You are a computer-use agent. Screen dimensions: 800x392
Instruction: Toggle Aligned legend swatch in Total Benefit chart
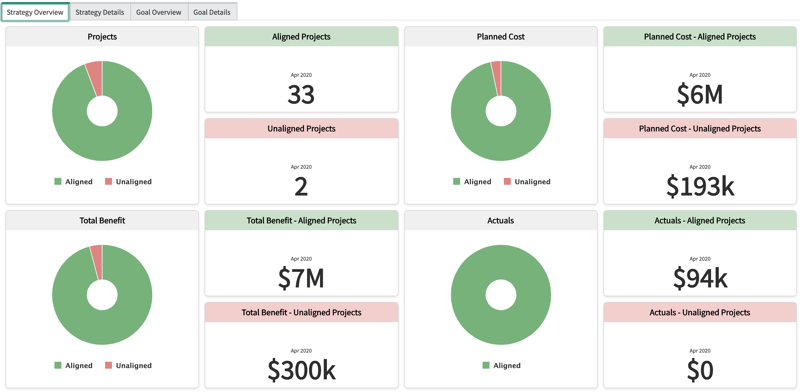click(x=58, y=365)
